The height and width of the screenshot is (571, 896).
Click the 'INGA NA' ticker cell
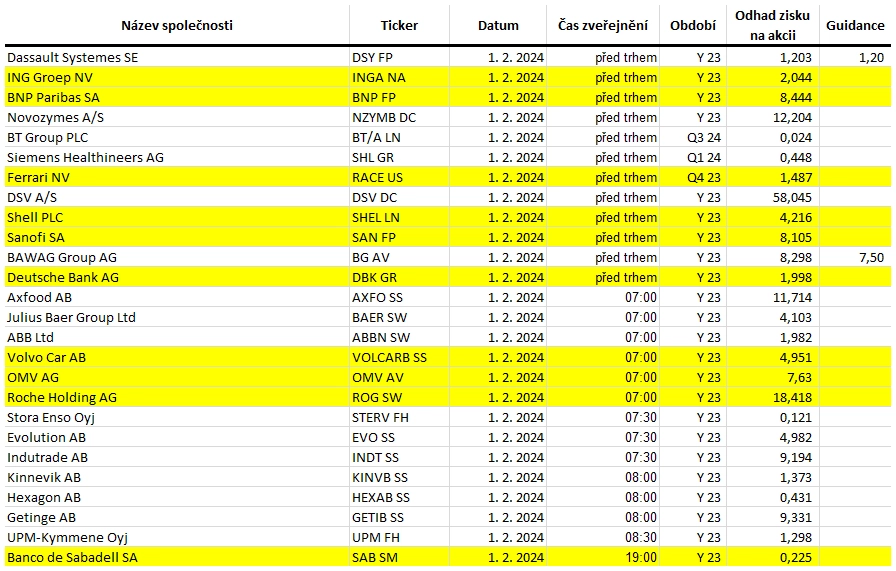[399, 77]
